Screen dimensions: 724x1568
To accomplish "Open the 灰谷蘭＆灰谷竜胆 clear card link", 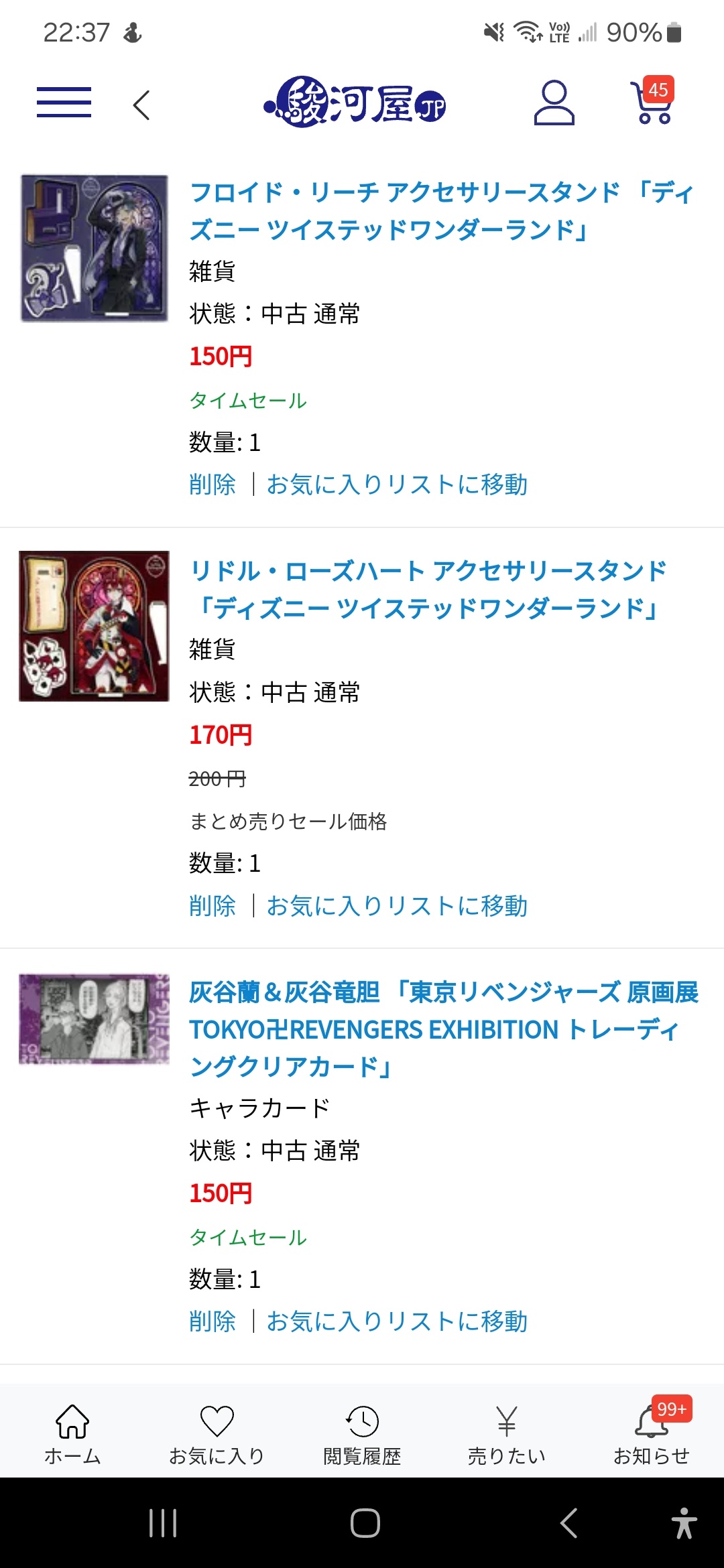I will click(444, 1029).
